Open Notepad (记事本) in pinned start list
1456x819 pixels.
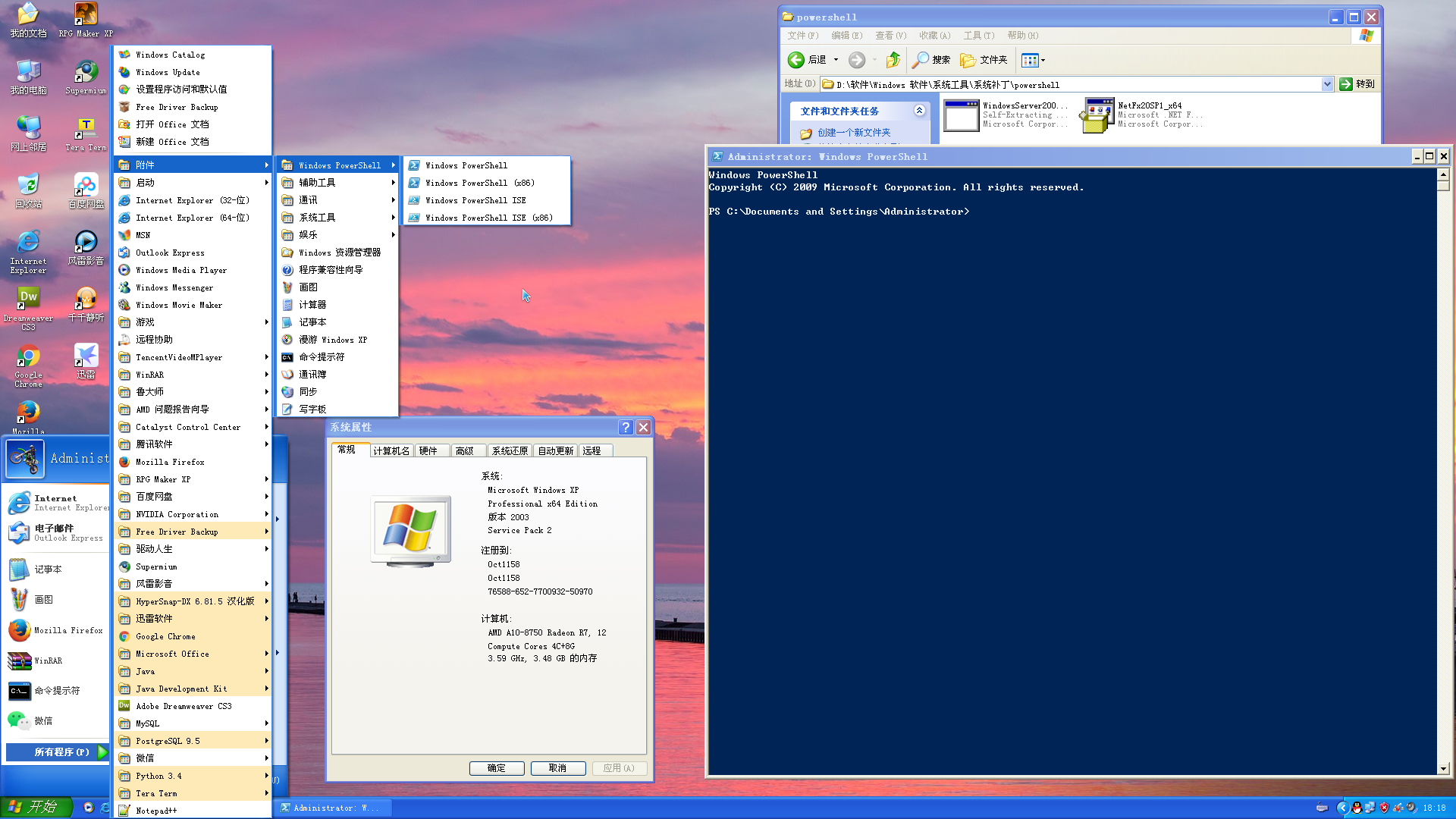(37, 570)
